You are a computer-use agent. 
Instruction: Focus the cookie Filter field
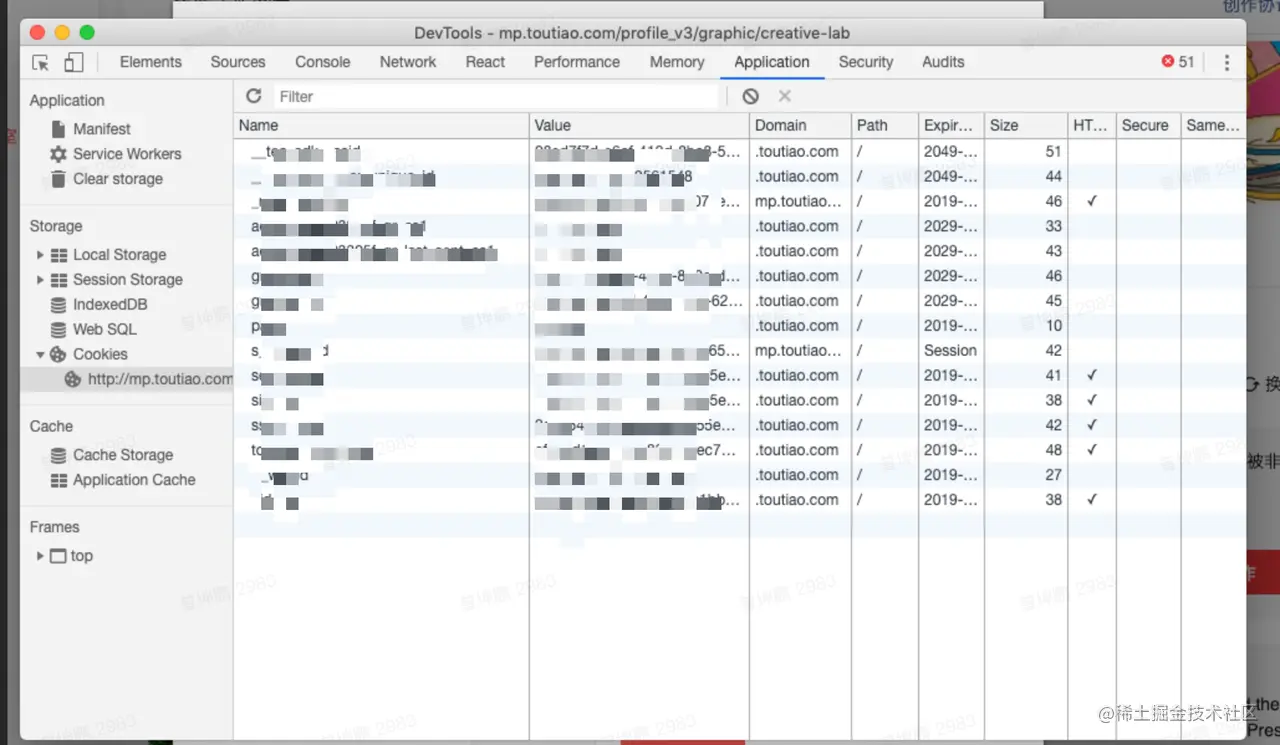[x=496, y=96]
